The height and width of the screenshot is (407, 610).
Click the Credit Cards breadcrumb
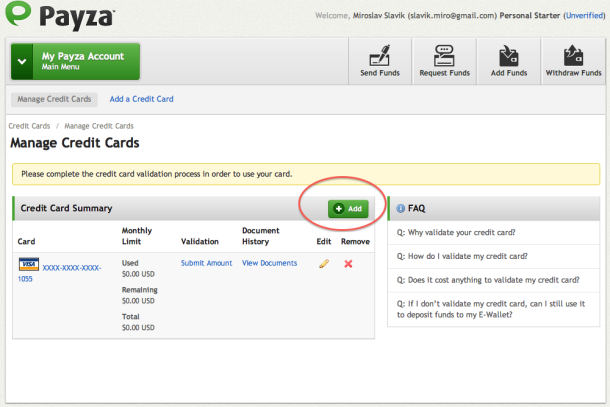click(29, 126)
